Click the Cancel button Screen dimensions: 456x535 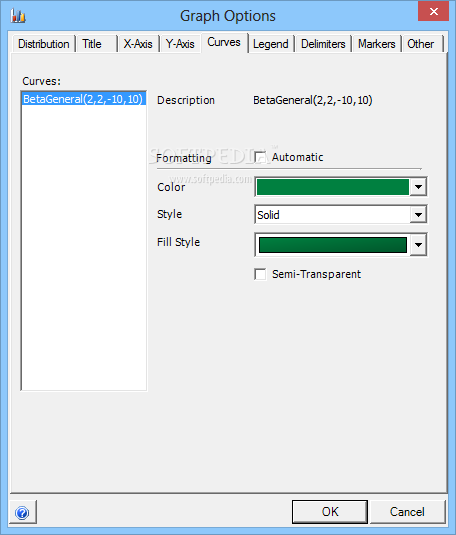point(408,512)
